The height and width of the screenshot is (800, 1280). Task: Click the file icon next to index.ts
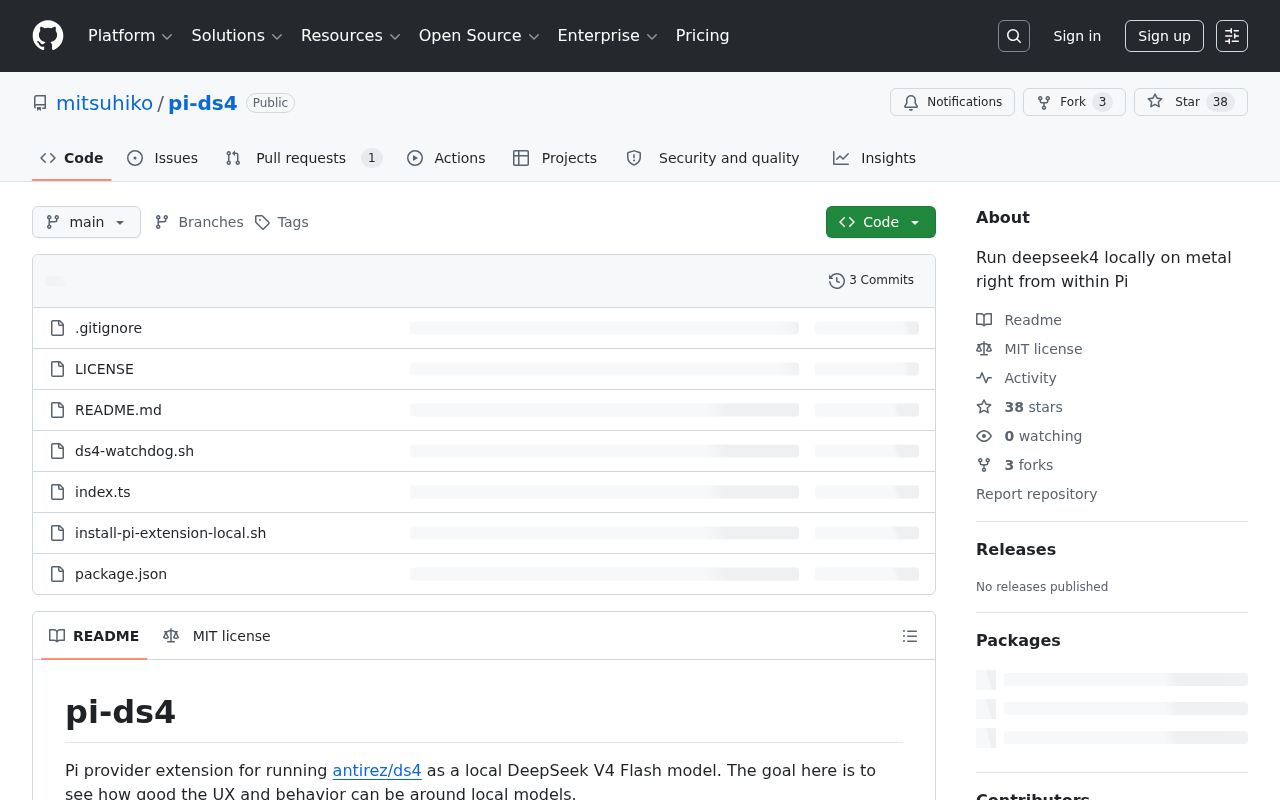(x=58, y=492)
